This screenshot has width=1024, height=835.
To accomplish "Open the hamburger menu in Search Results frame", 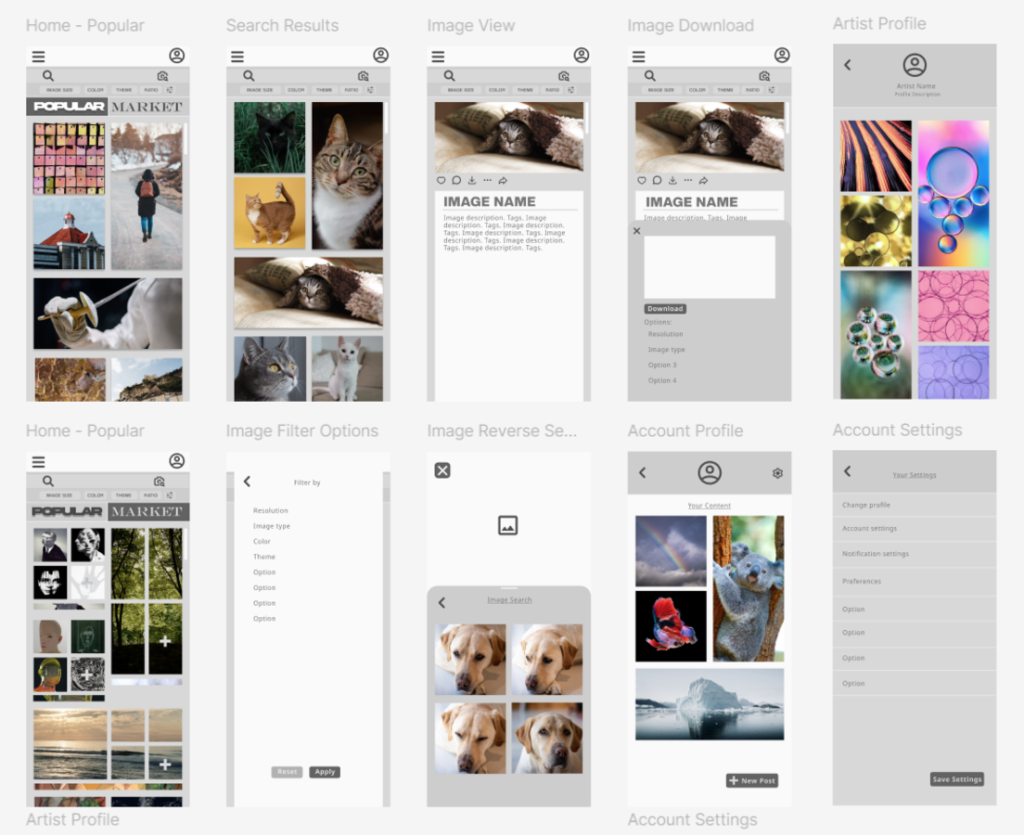I will (238, 57).
